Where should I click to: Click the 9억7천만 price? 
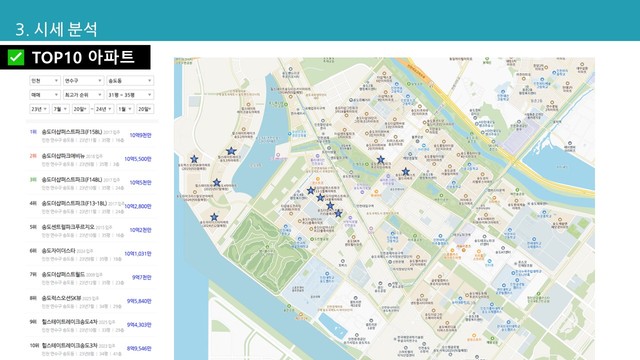142,277
